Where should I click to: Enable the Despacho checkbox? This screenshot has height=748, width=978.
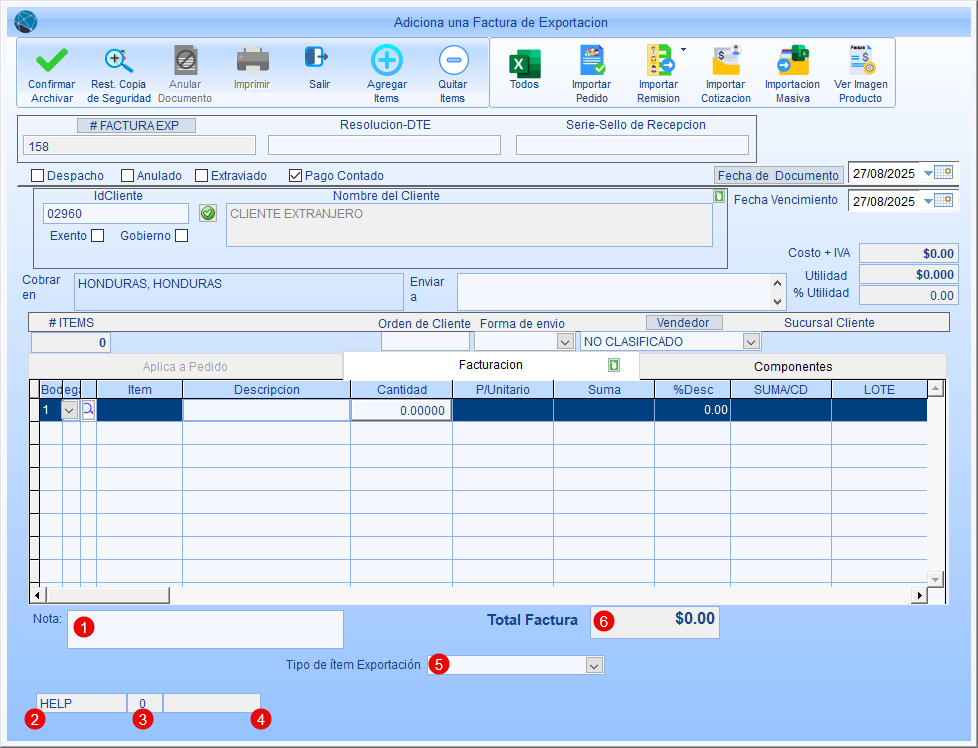tap(38, 176)
